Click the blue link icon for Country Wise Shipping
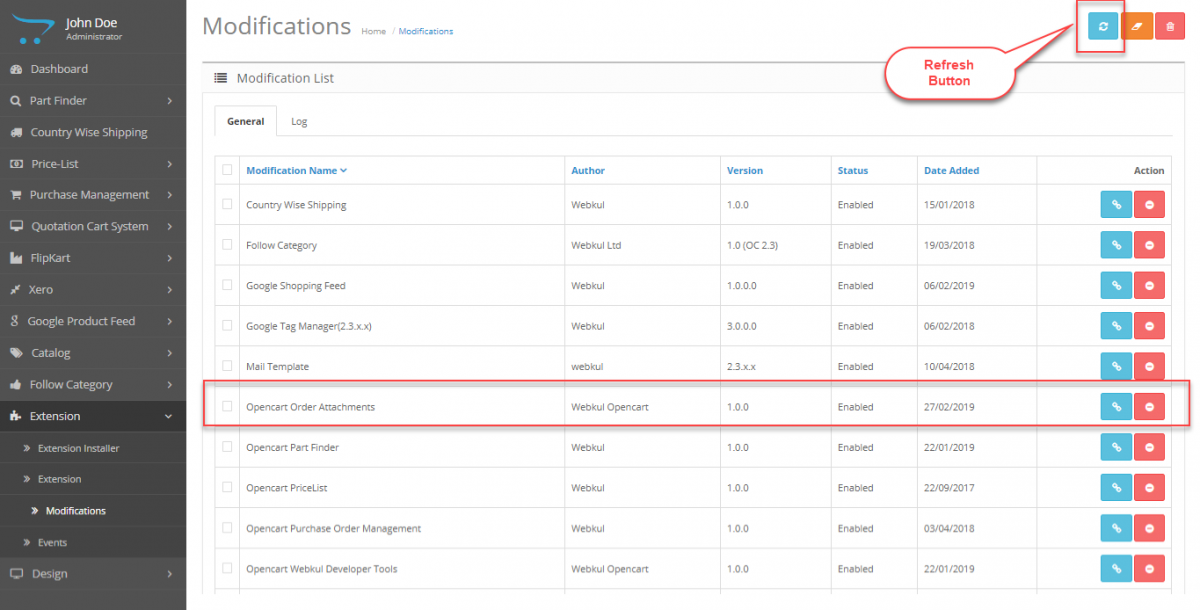 [x=1116, y=204]
